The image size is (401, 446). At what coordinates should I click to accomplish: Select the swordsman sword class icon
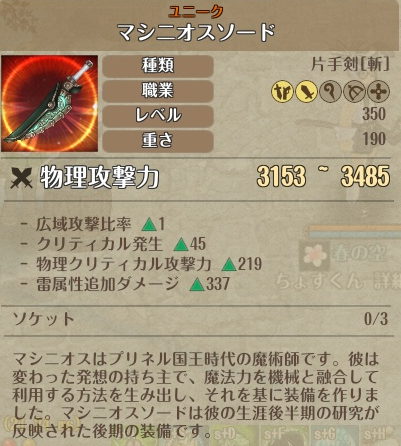click(x=307, y=91)
